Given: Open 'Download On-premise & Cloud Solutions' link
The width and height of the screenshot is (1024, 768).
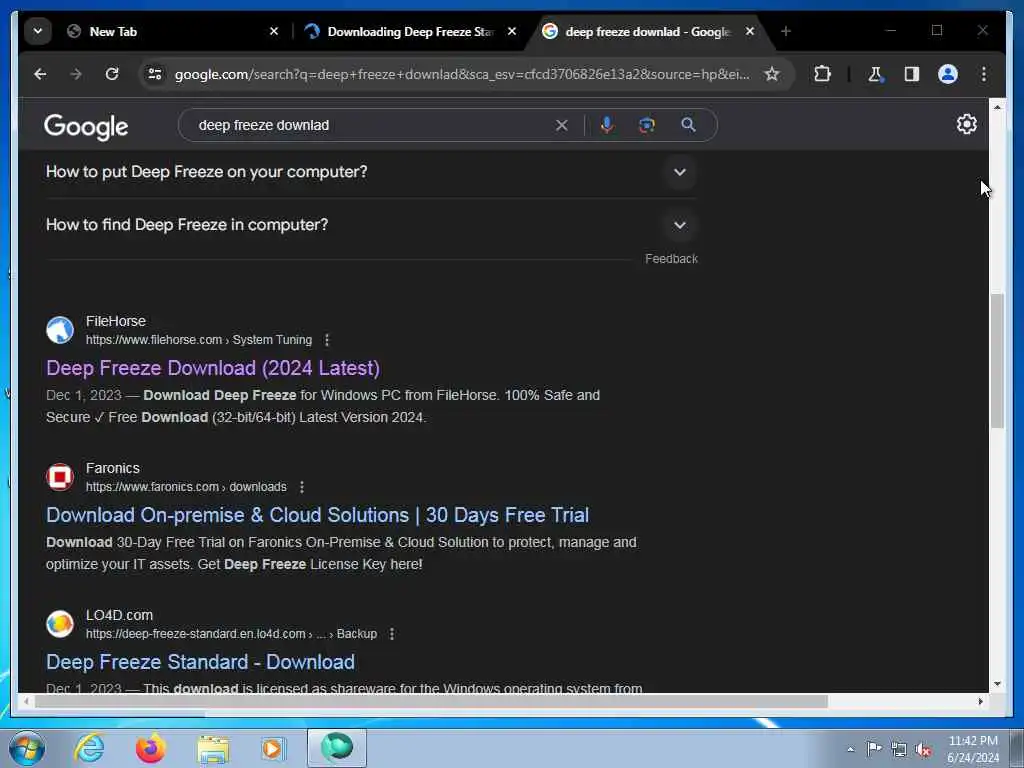Looking at the screenshot, I should 317,515.
